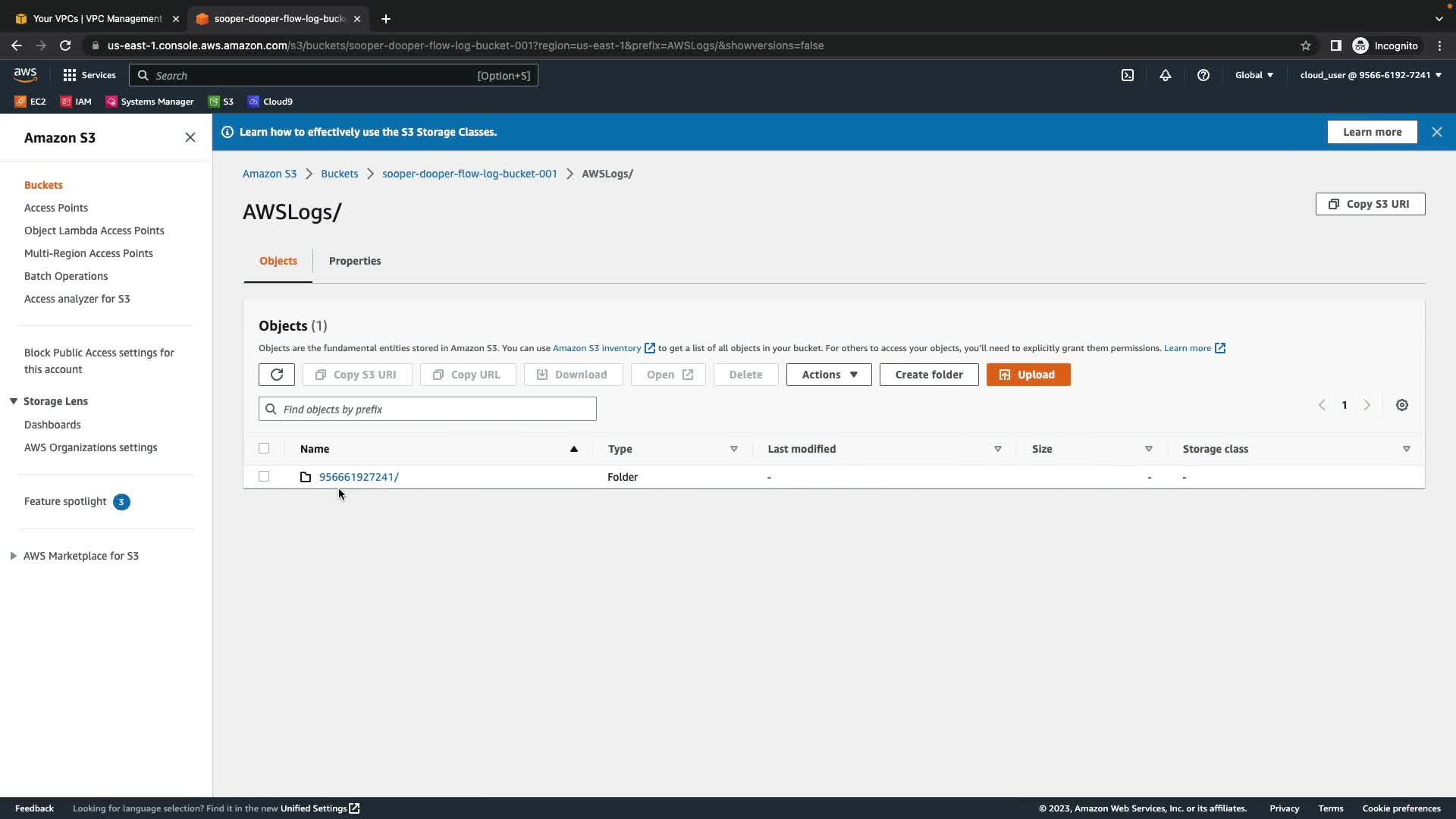Screen dimensions: 1456x819
Task: Check the 956661927241/ folder checkbox
Action: coord(264,476)
